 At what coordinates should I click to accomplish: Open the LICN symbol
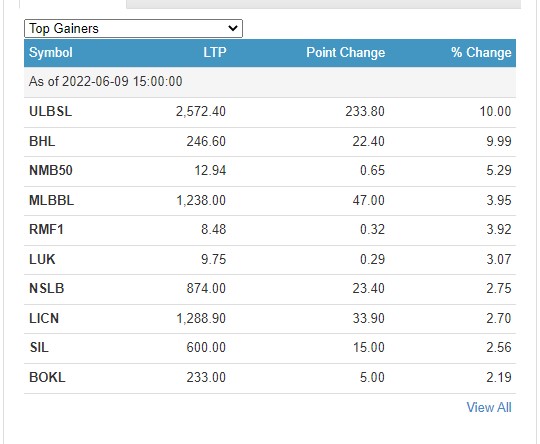(x=44, y=318)
